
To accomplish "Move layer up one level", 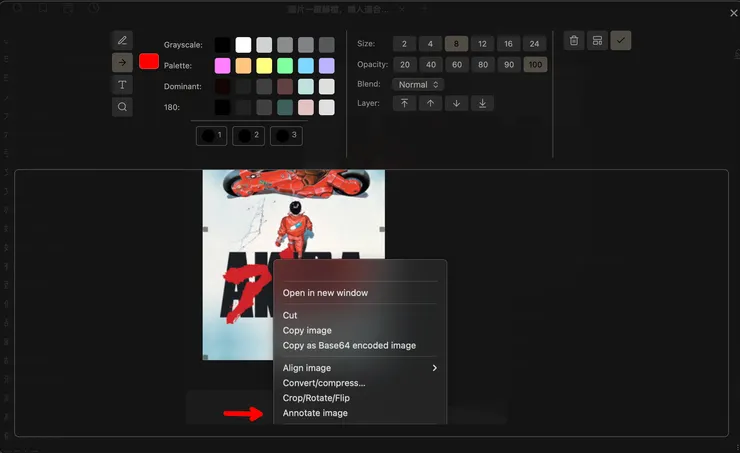I will pyautogui.click(x=430, y=103).
